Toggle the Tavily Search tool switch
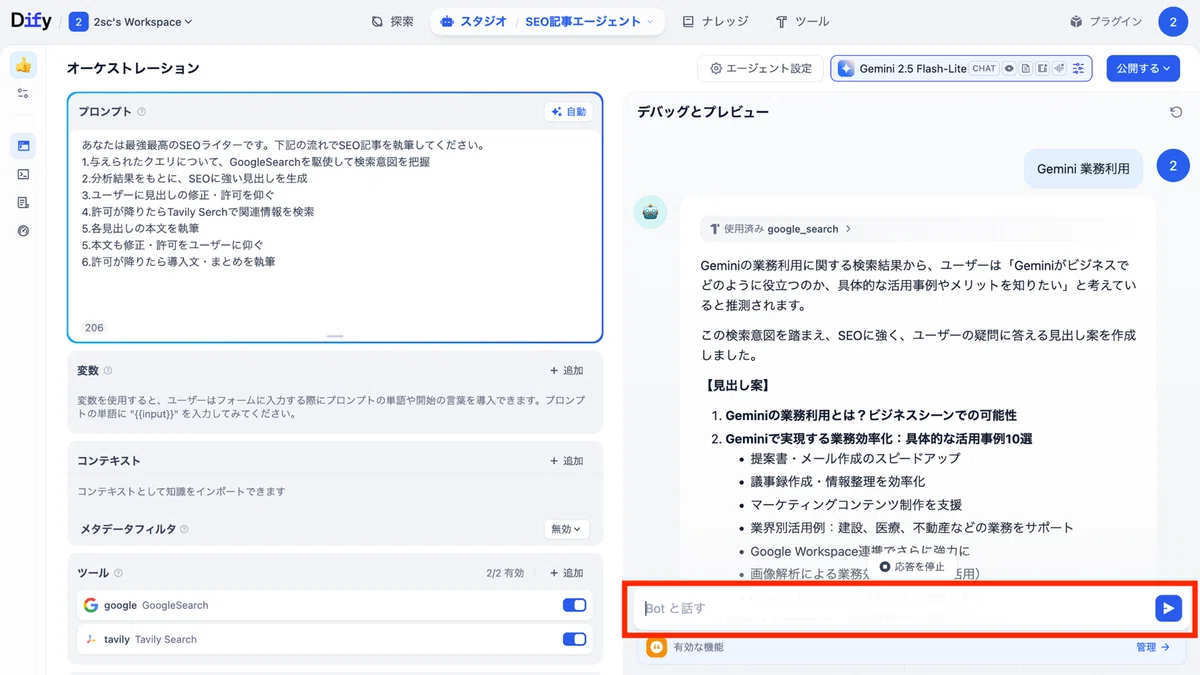Viewport: 1200px width, 675px height. [574, 639]
